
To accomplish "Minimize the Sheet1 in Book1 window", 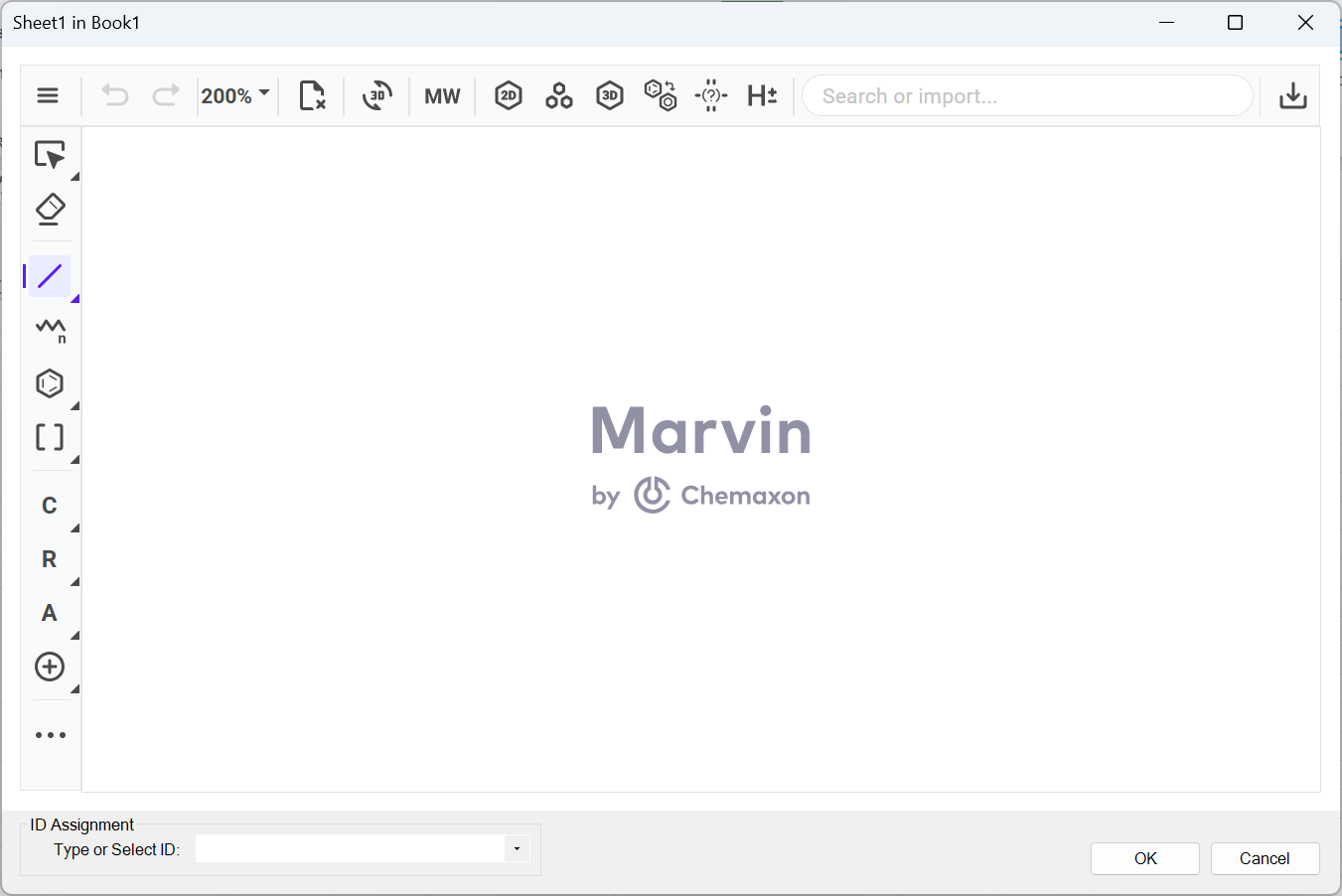I will click(1167, 23).
